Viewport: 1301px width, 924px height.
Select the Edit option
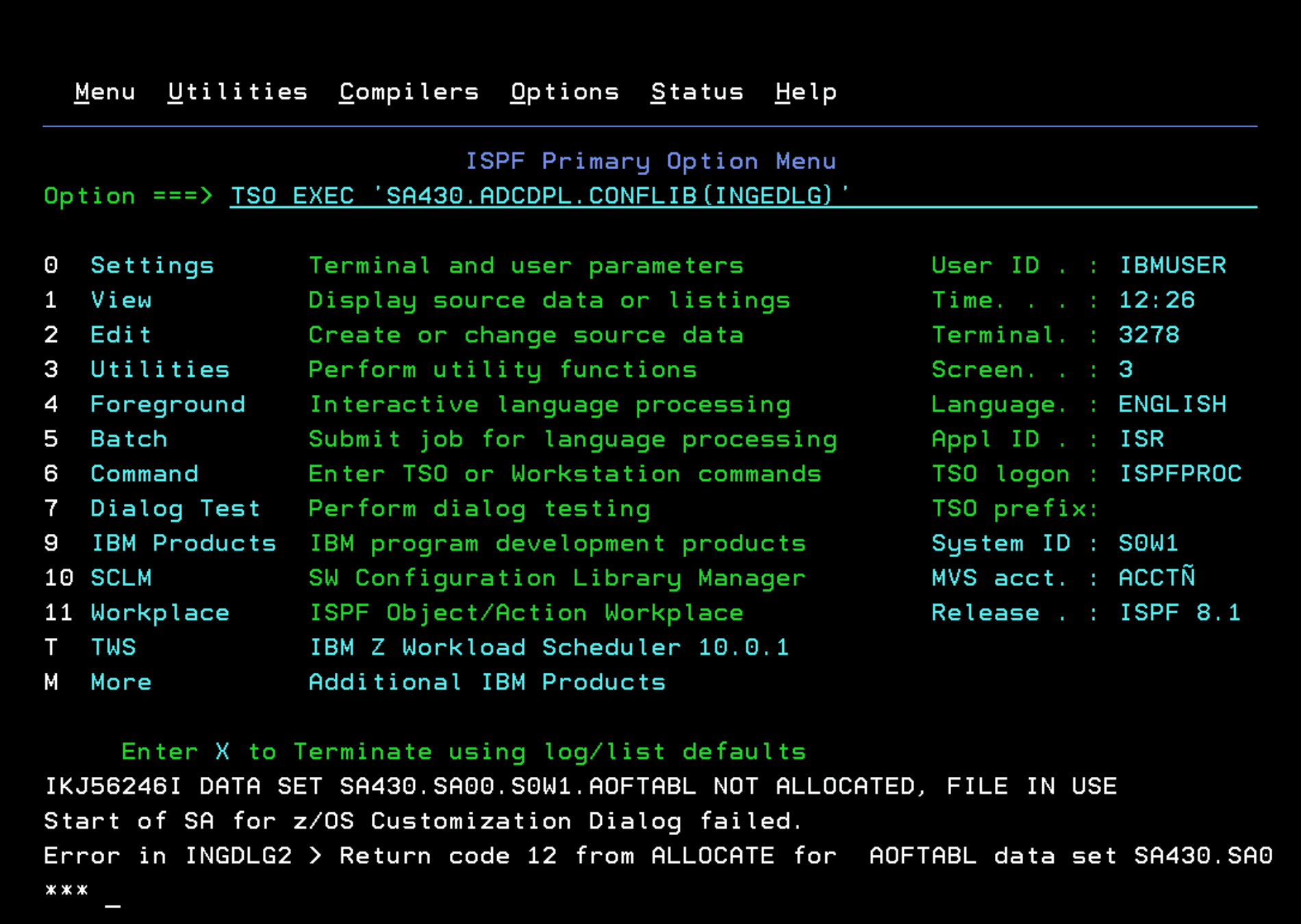pos(121,335)
